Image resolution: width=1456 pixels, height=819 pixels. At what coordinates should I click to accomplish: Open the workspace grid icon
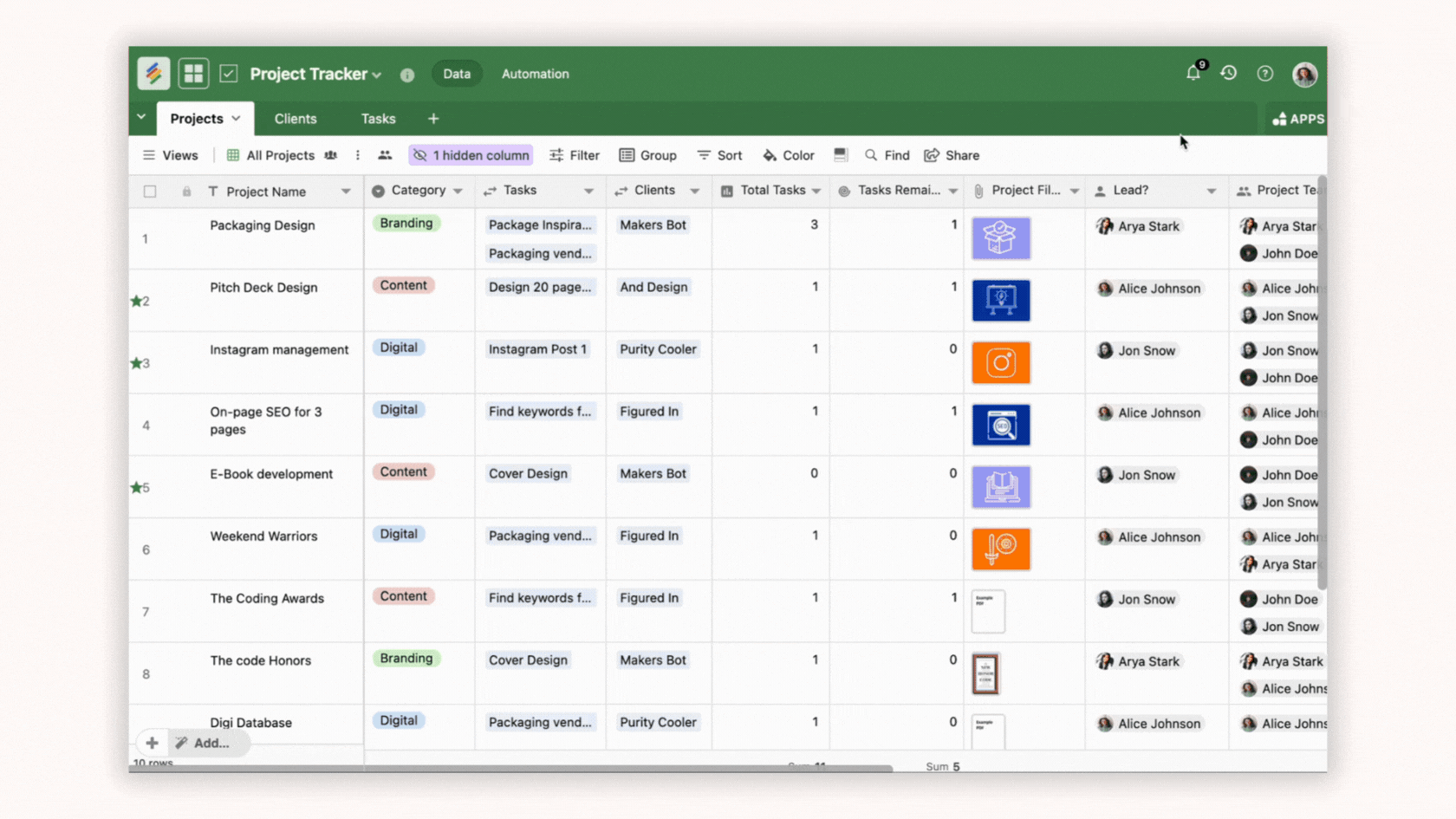(193, 74)
